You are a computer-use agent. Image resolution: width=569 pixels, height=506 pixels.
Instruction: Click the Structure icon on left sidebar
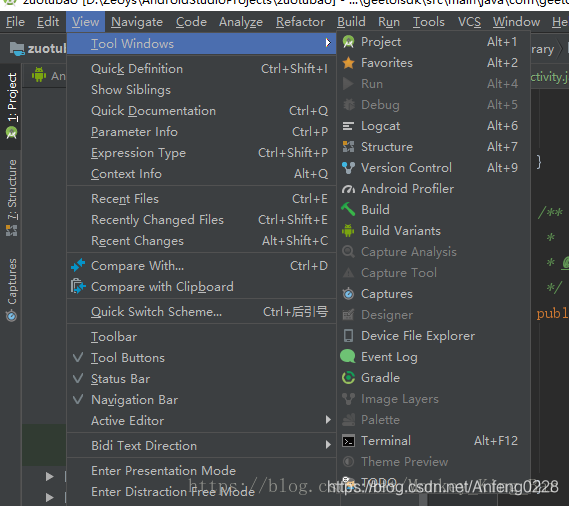[12, 230]
